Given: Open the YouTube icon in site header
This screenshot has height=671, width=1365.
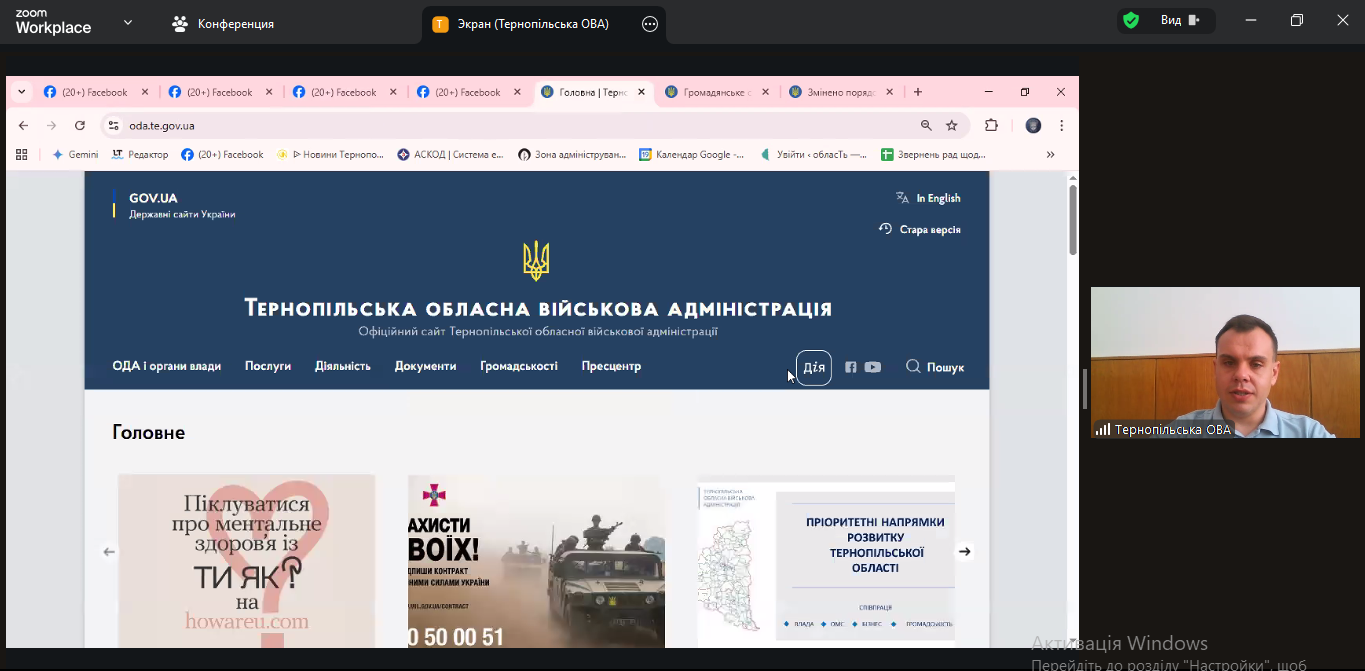Looking at the screenshot, I should (x=873, y=367).
